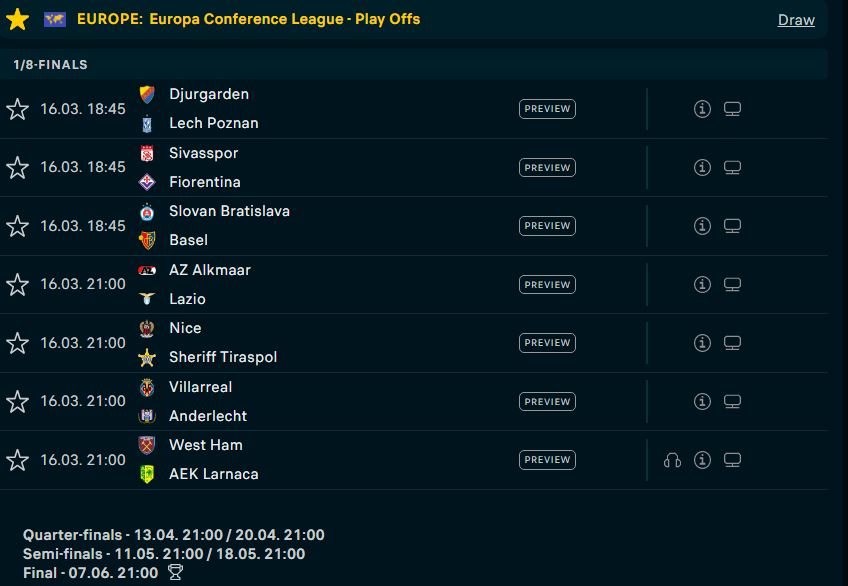Click the Fiorentina club crest
Screen dimensions: 848x586
(147, 183)
